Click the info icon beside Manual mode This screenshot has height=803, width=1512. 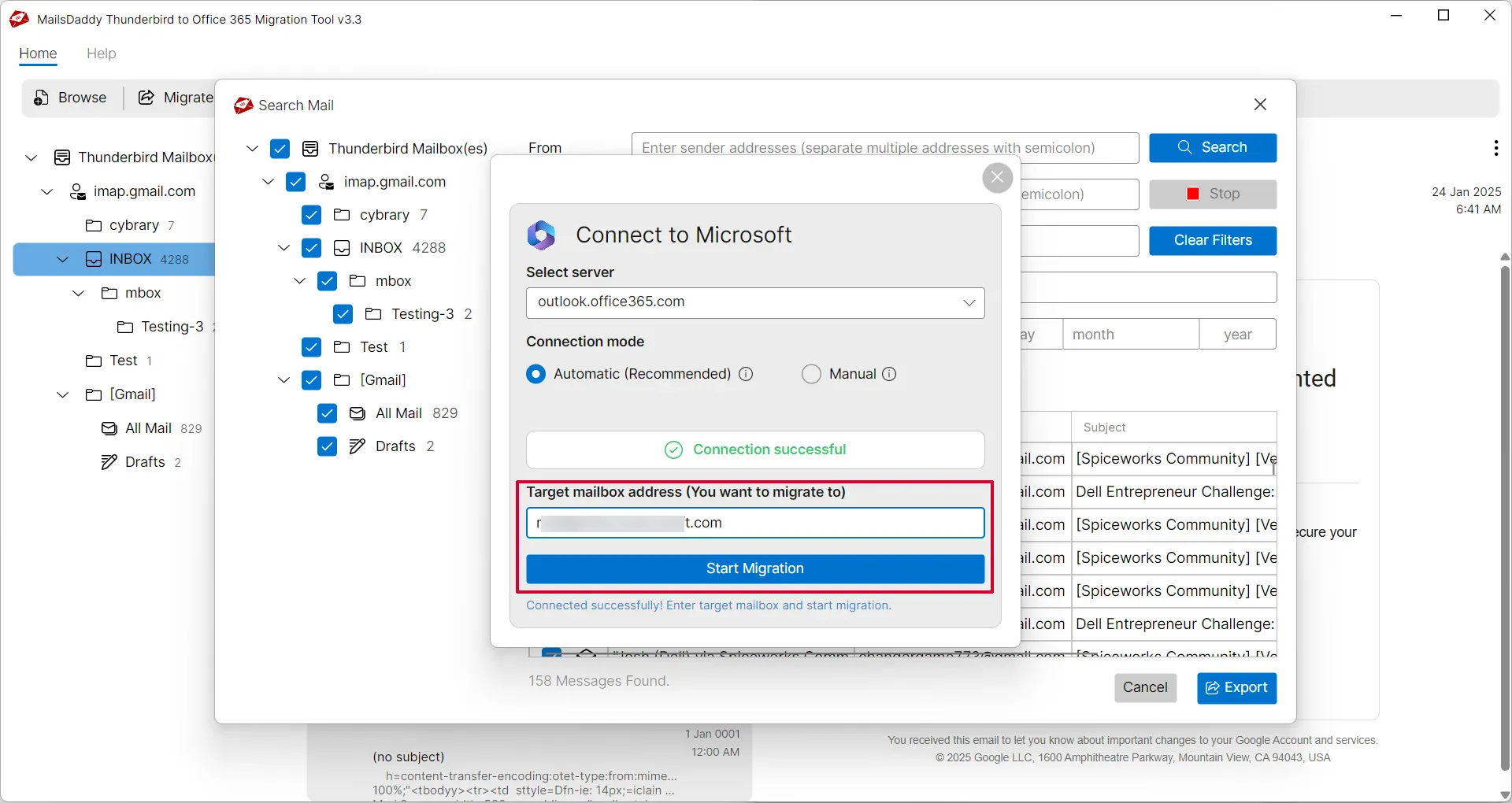point(889,374)
